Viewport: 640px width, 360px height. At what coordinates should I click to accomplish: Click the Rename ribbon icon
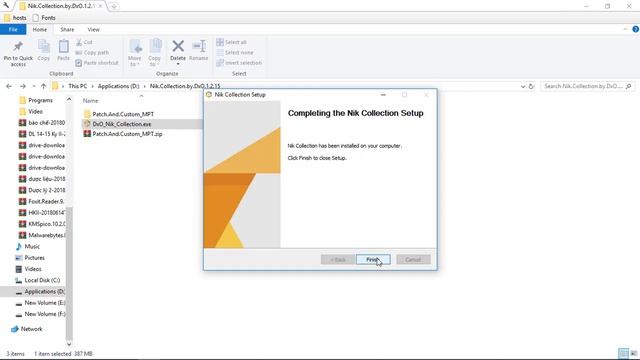(199, 51)
